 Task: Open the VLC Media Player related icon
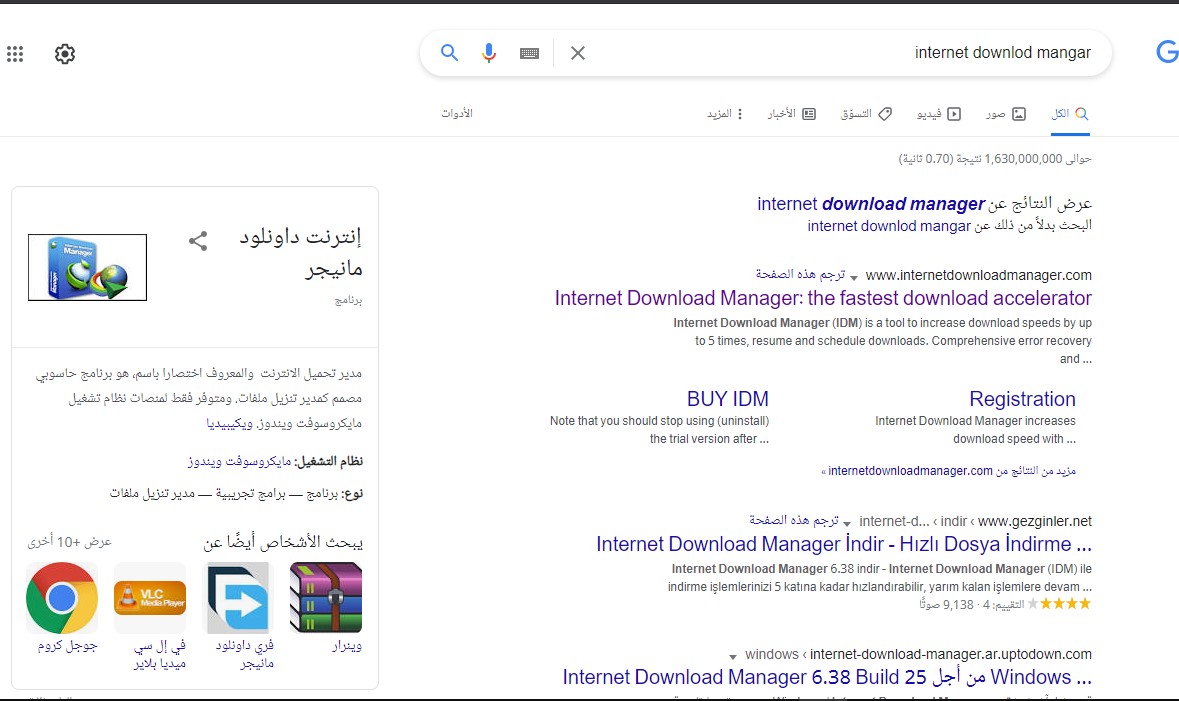(x=150, y=598)
